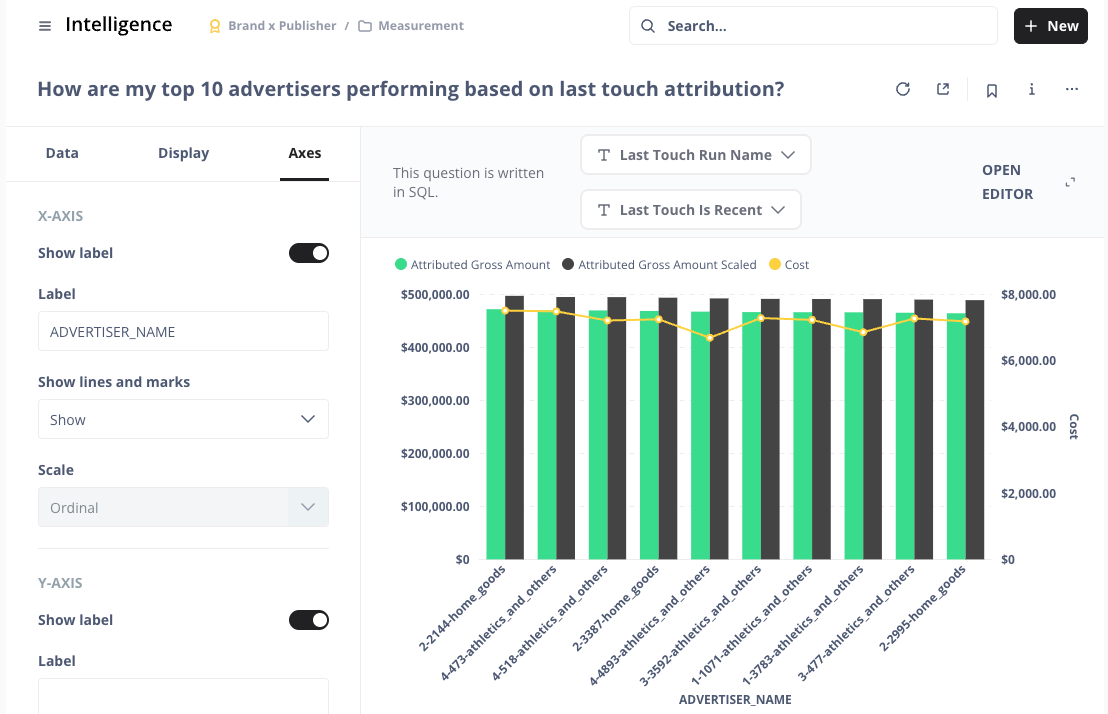
Task: Expand Last Touch Run Name filter
Action: (x=695, y=155)
